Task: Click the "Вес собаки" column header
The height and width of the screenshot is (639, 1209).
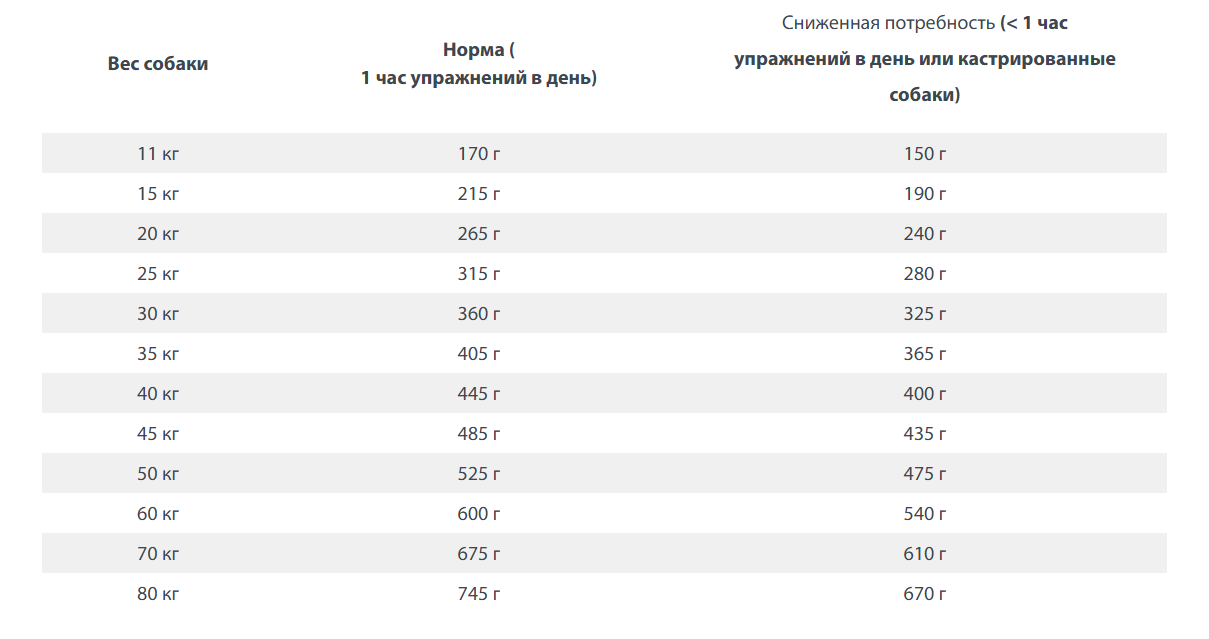Action: [158, 64]
